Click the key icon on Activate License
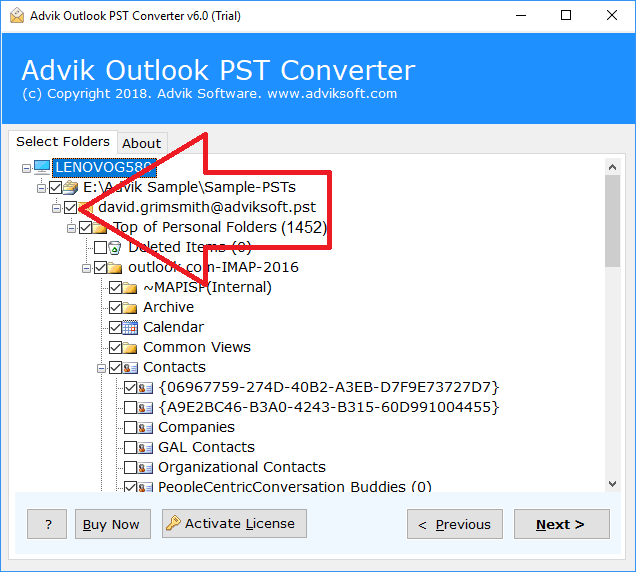The width and height of the screenshot is (636, 572). coord(173,523)
